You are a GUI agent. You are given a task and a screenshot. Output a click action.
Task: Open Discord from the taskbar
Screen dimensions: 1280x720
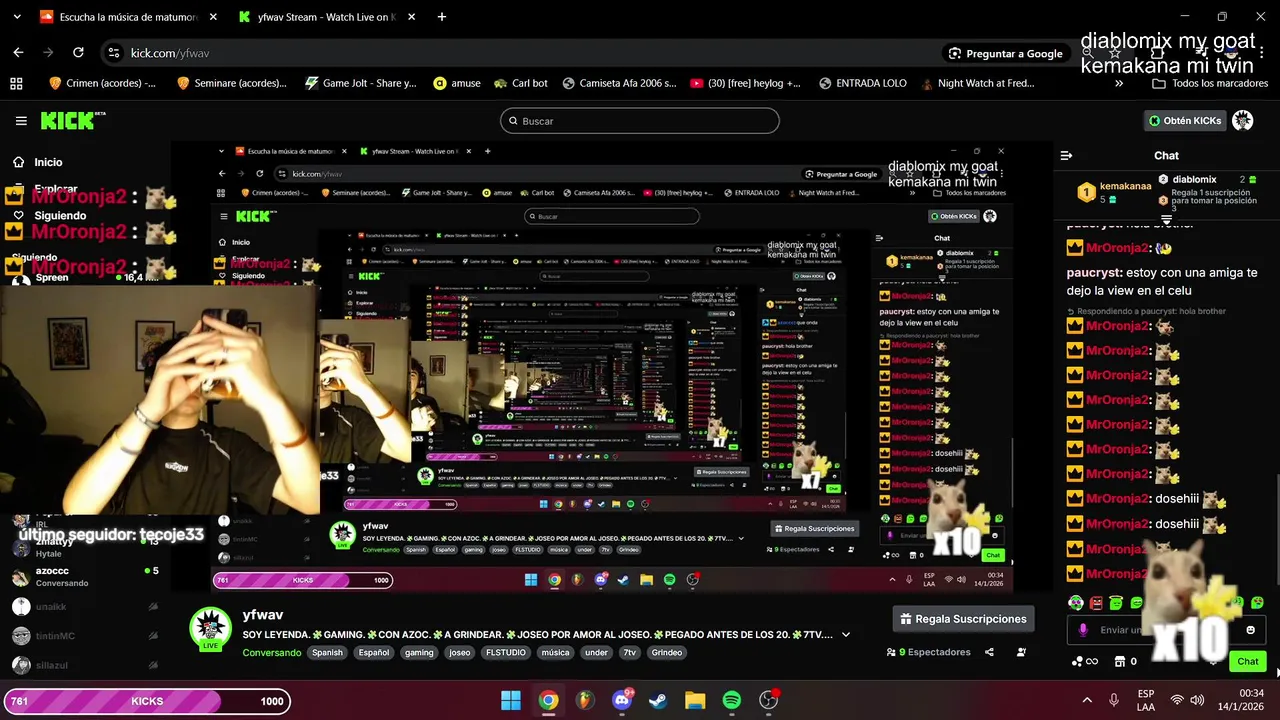coord(622,700)
